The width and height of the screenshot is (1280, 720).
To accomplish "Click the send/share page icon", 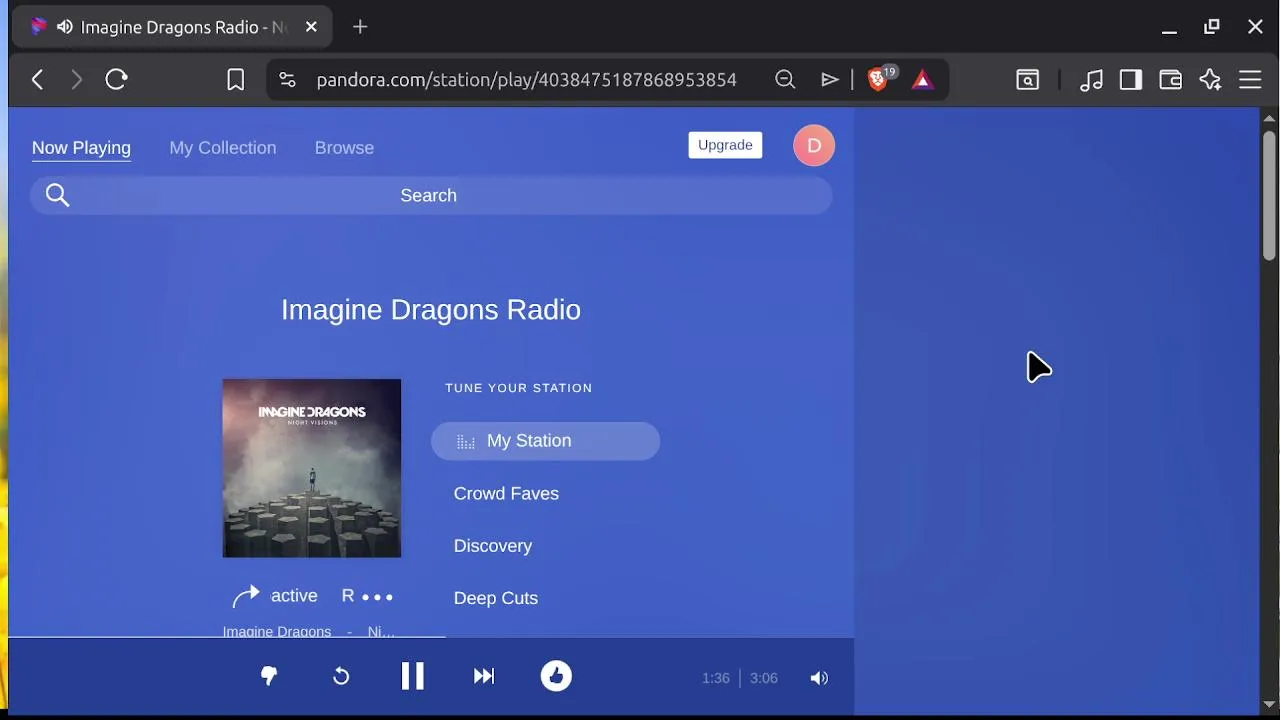I will pyautogui.click(x=830, y=80).
